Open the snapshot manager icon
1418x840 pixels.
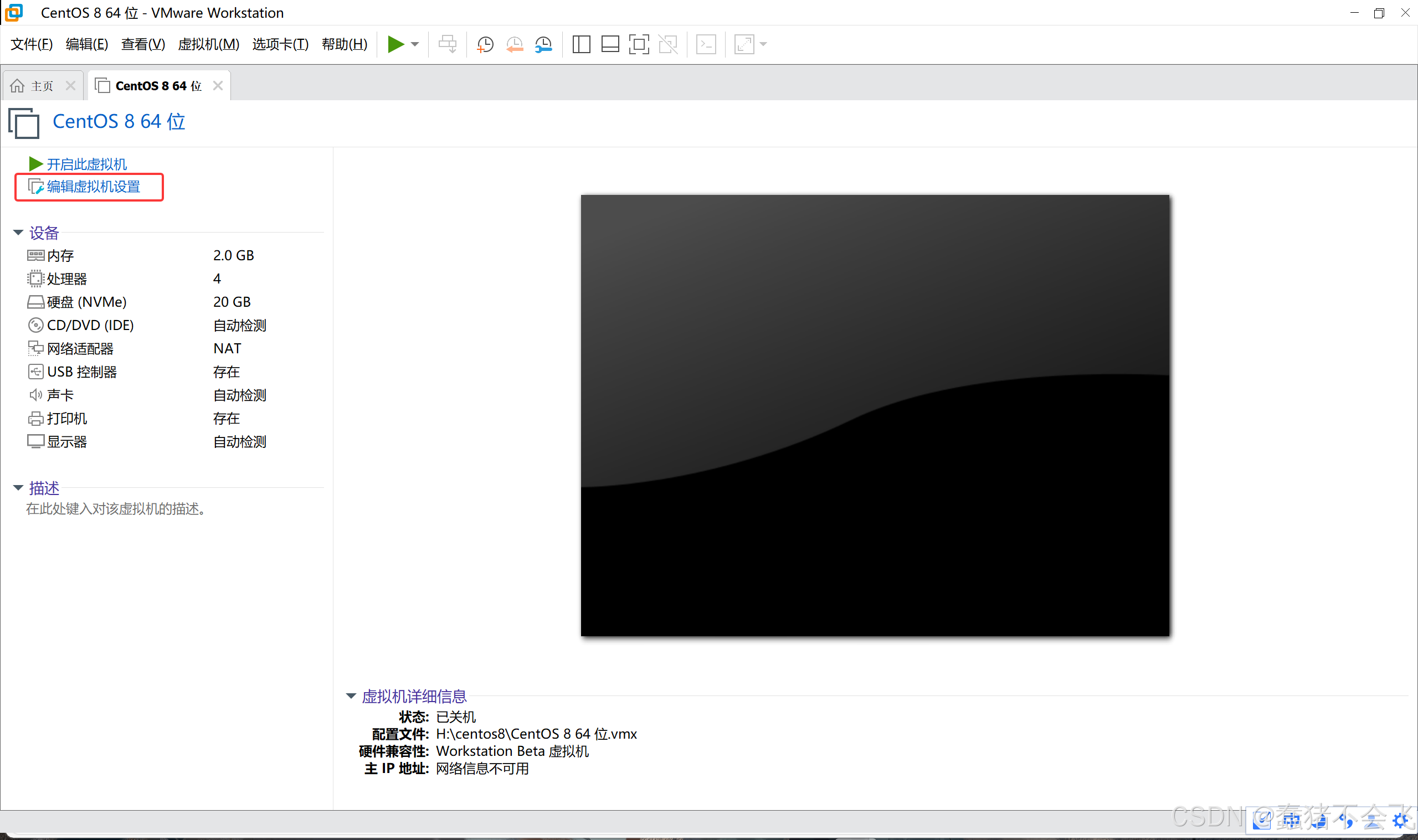pyautogui.click(x=543, y=44)
